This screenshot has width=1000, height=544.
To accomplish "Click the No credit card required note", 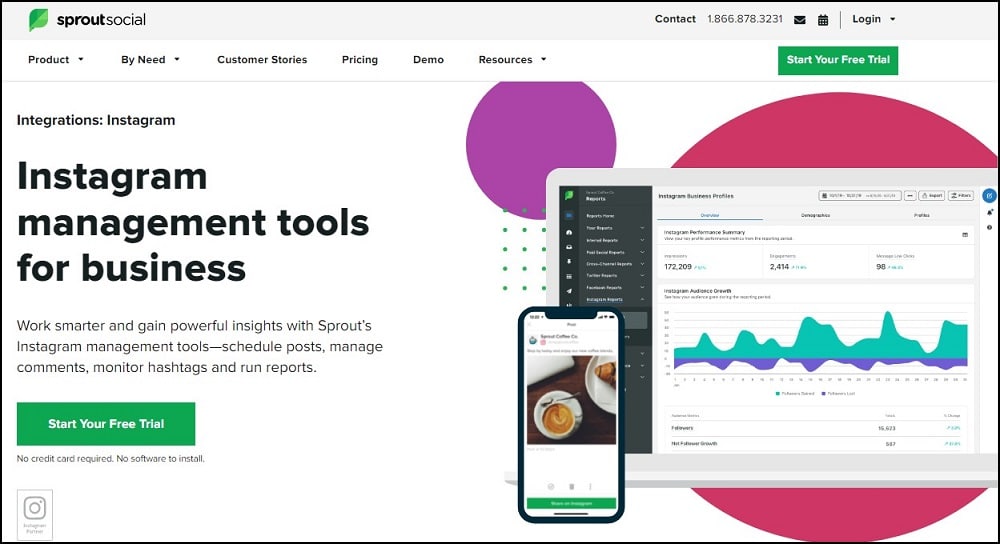I will [110, 459].
